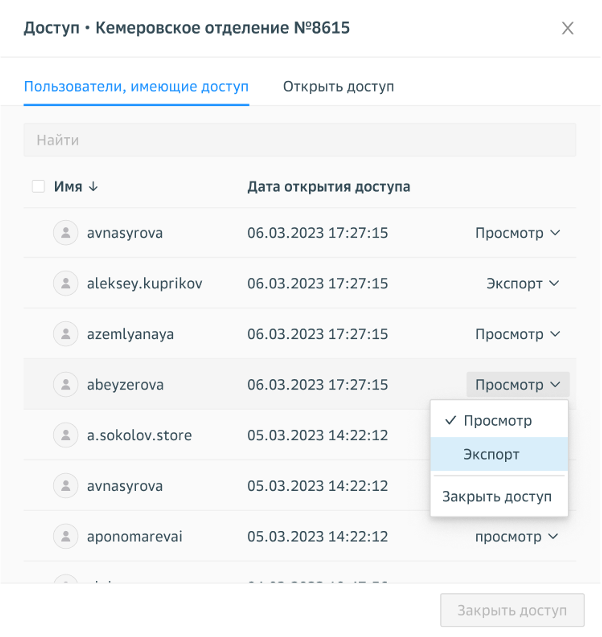Screen dimensions: 602x637
Task: Click into the Найти search field
Action: click(300, 141)
